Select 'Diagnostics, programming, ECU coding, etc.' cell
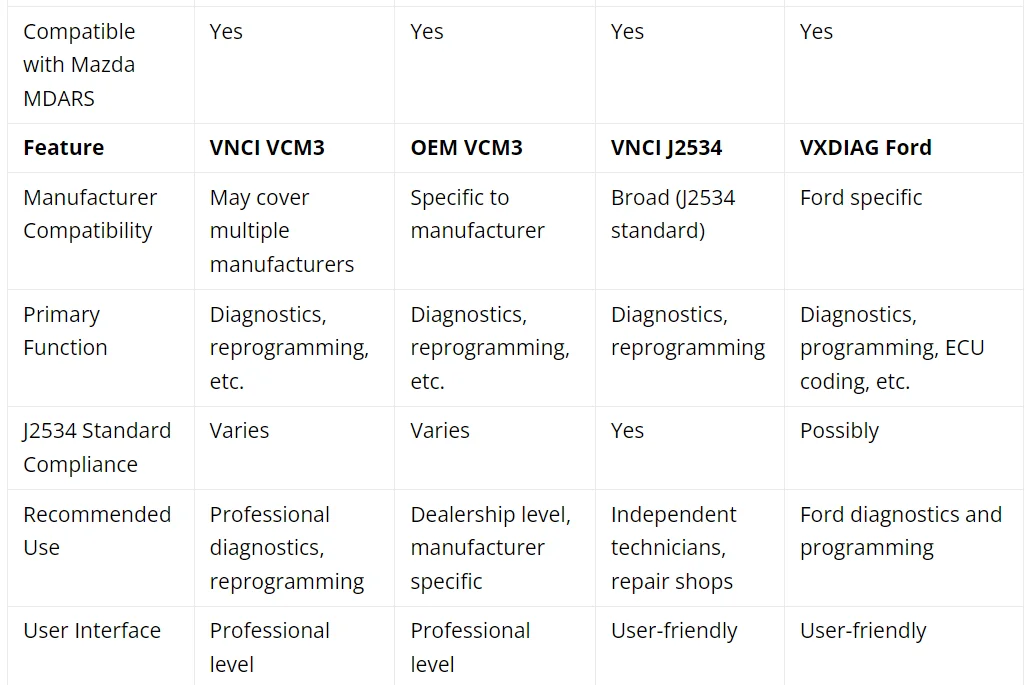The height and width of the screenshot is (685, 1035). pos(892,348)
